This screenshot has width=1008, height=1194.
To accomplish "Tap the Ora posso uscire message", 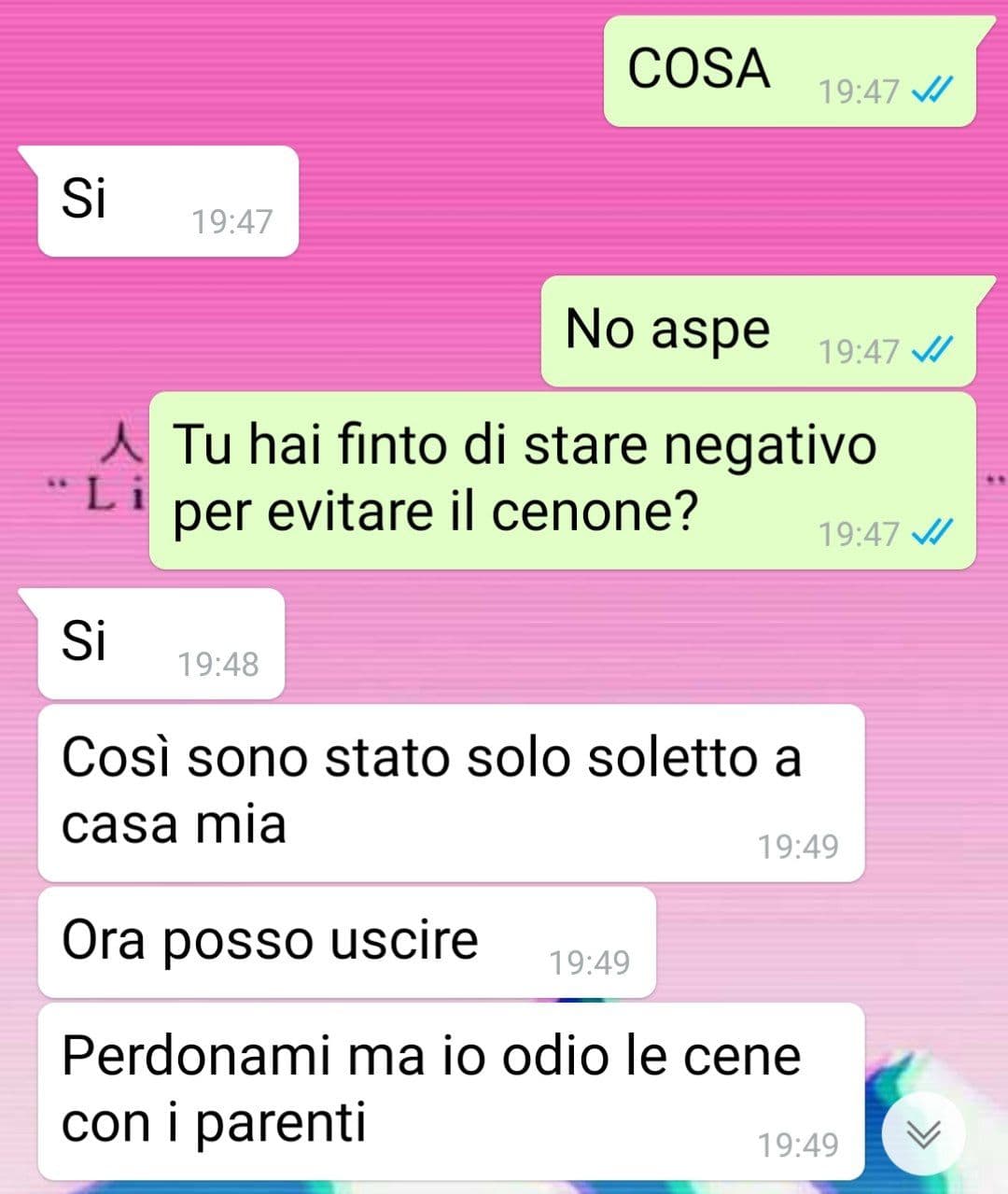I will pyautogui.click(x=346, y=942).
